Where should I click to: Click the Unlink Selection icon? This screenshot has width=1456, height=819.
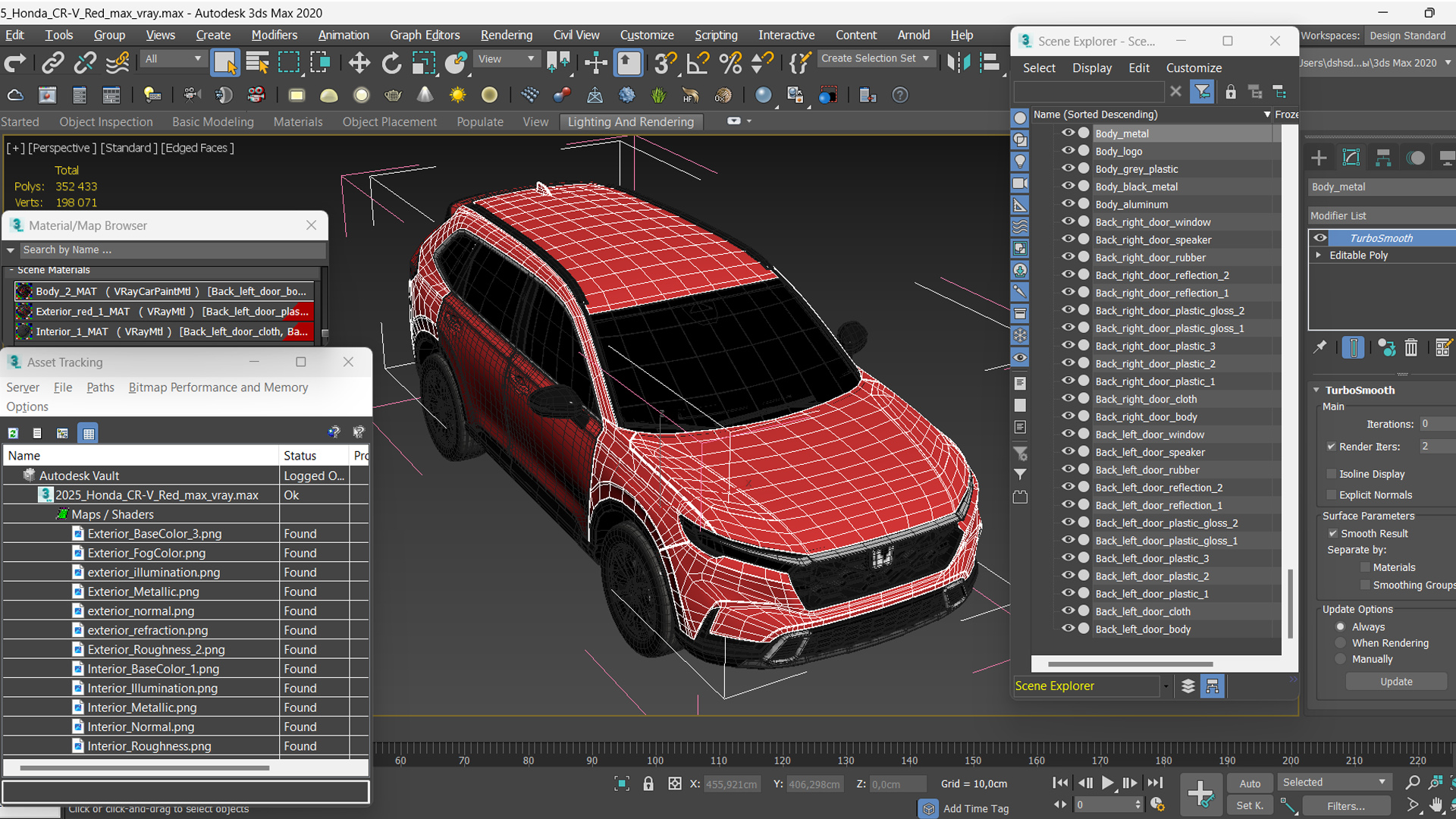point(85,63)
